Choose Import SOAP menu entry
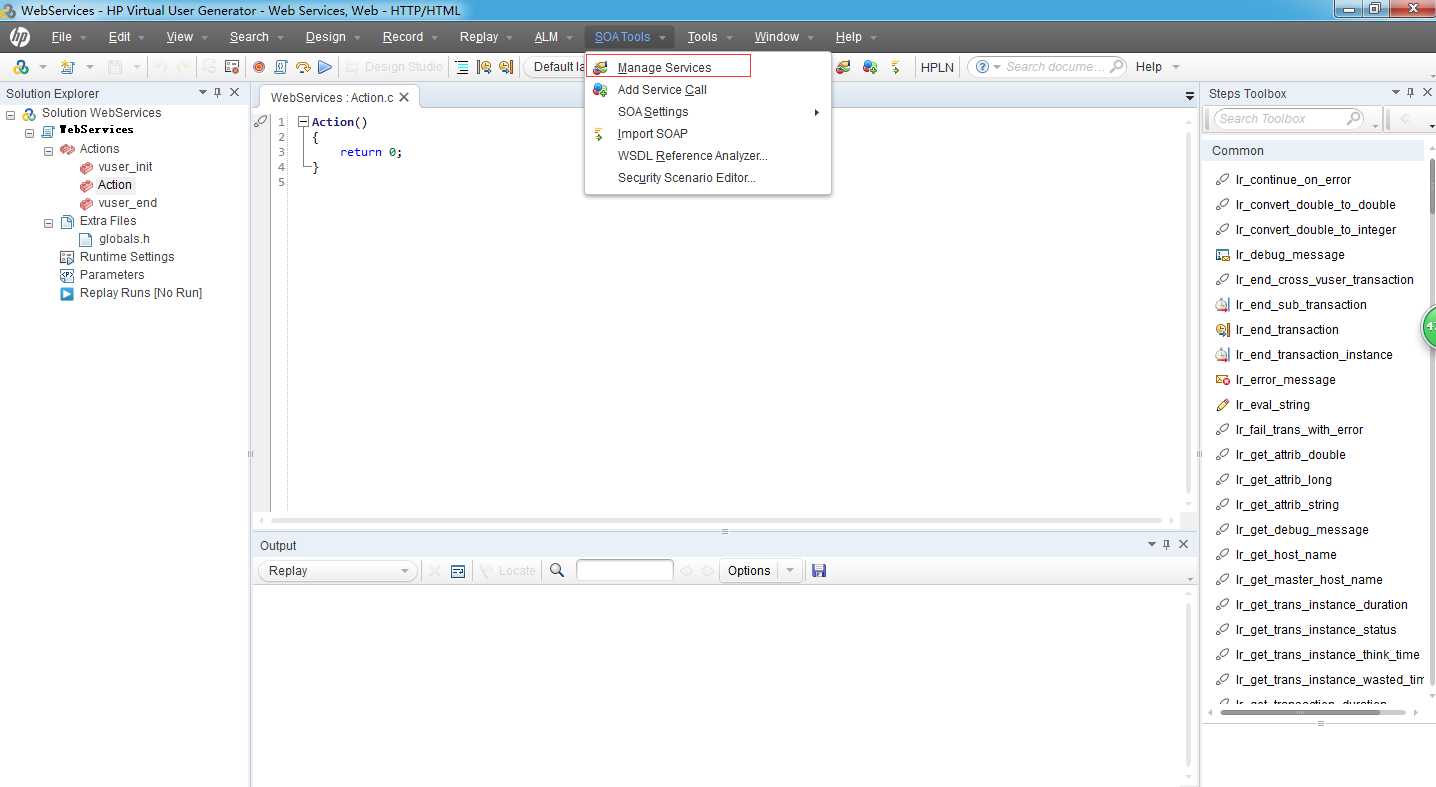The height and width of the screenshot is (787, 1436). (x=652, y=134)
